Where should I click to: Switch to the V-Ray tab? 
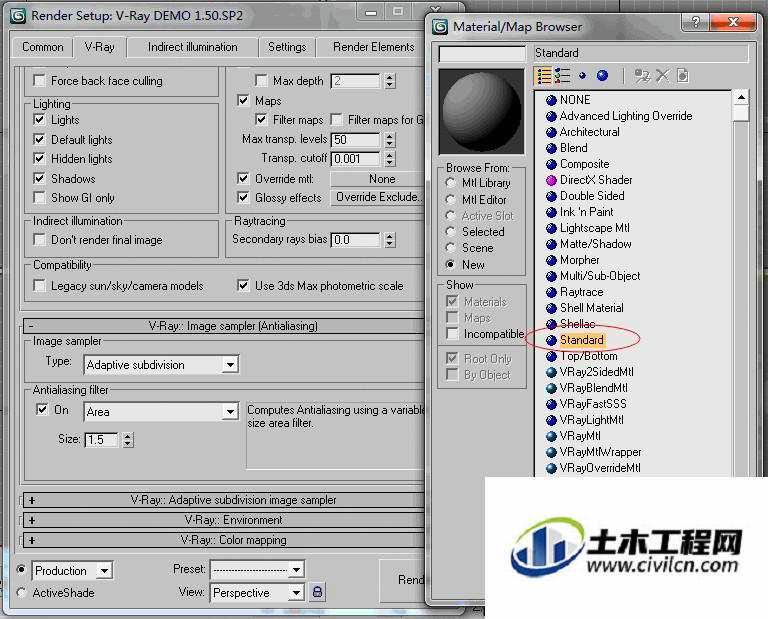tap(99, 48)
